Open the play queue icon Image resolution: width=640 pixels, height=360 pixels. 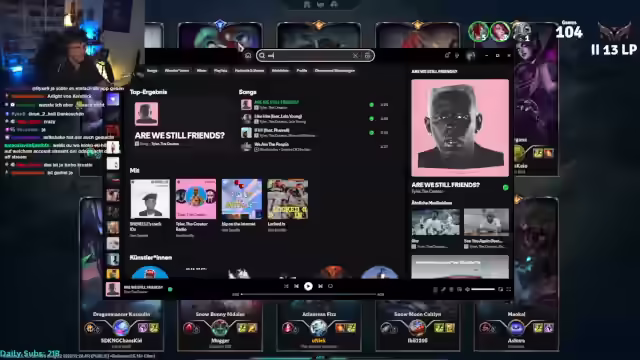pos(451,289)
